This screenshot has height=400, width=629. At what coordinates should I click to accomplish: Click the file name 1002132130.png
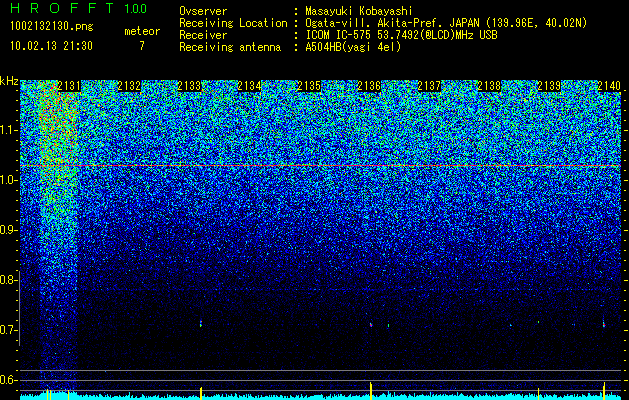tap(52, 27)
